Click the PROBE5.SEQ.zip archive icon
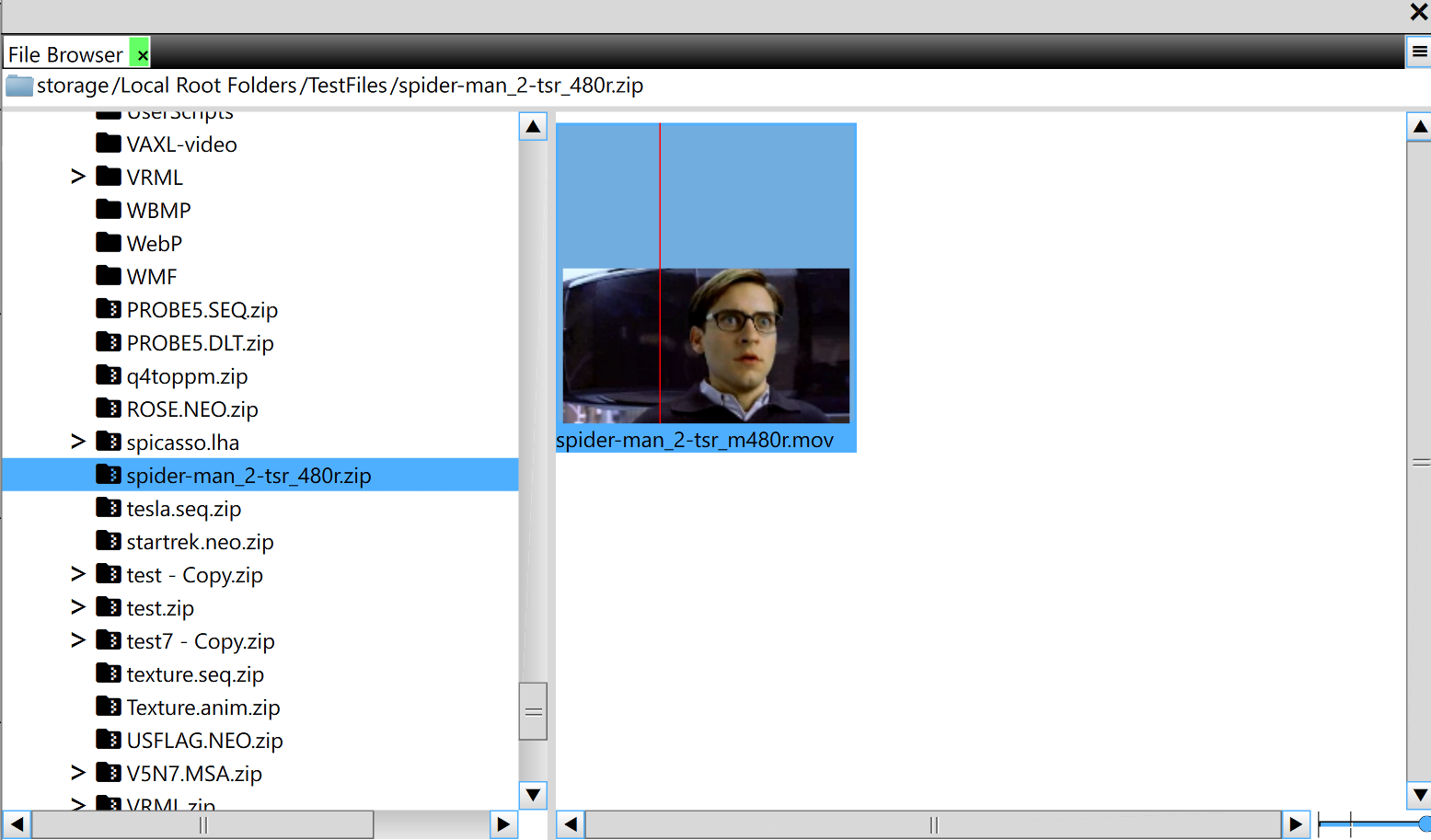The width and height of the screenshot is (1431, 840). (x=109, y=308)
